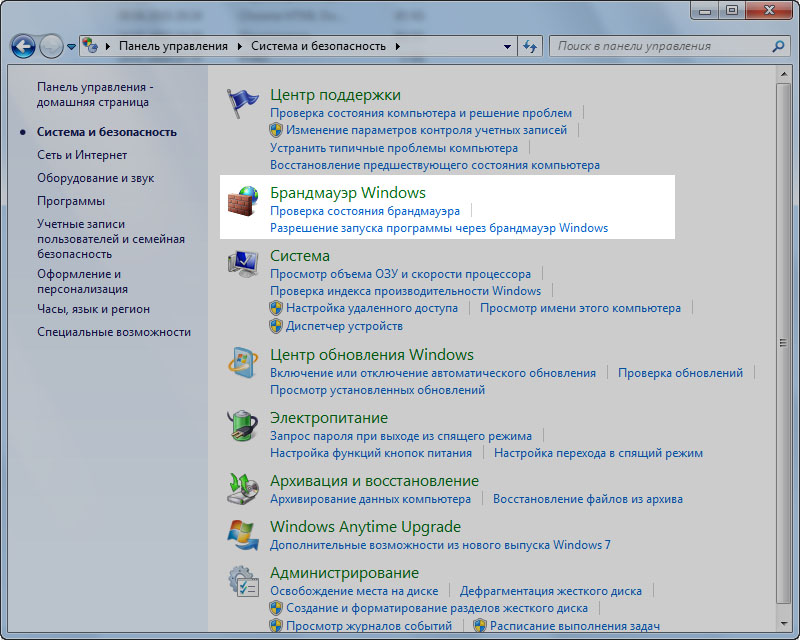Screen dimensions: 800x640
Task: Select Учетные записи пользователей и семейная безопасность
Action: pos(111,239)
